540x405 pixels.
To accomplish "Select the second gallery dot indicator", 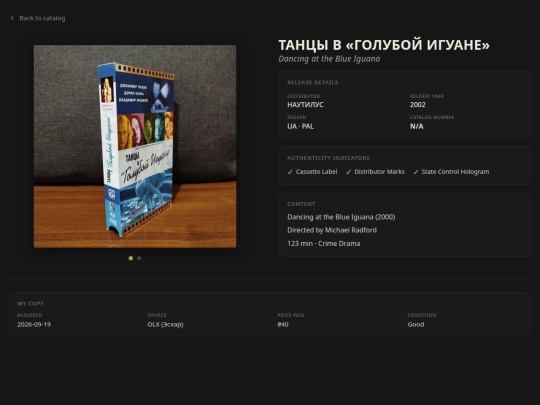I will pyautogui.click(x=139, y=258).
